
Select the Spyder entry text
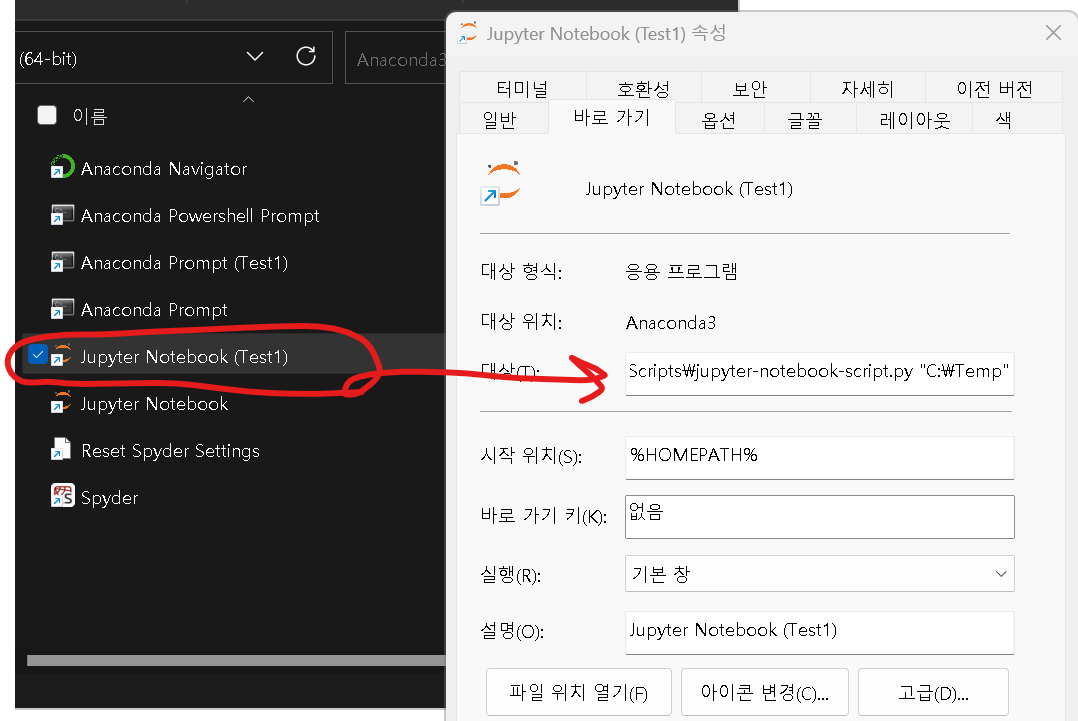(109, 498)
